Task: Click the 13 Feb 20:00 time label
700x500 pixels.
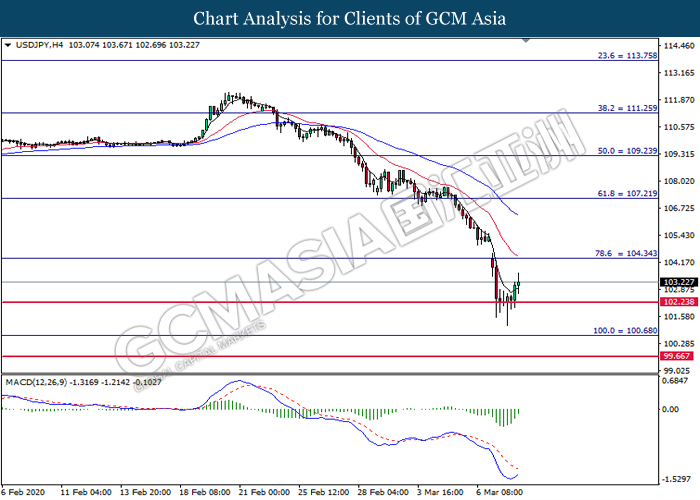Action: [x=146, y=492]
